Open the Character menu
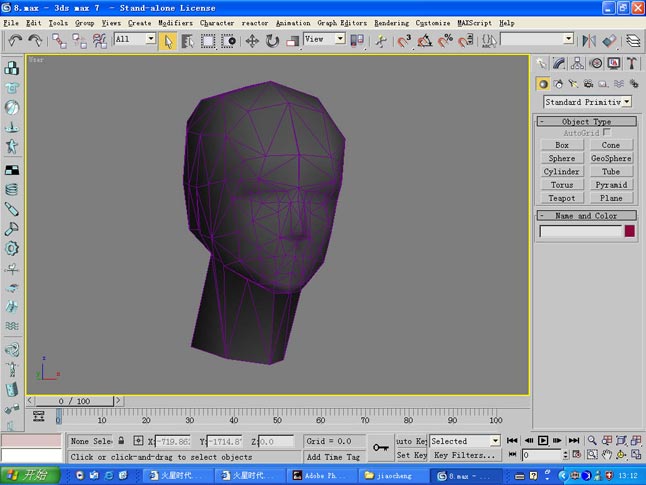Screen dimensions: 646x485 217,23
